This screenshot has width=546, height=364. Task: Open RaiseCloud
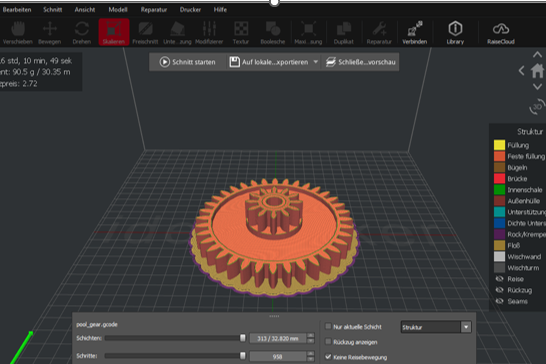tap(501, 32)
